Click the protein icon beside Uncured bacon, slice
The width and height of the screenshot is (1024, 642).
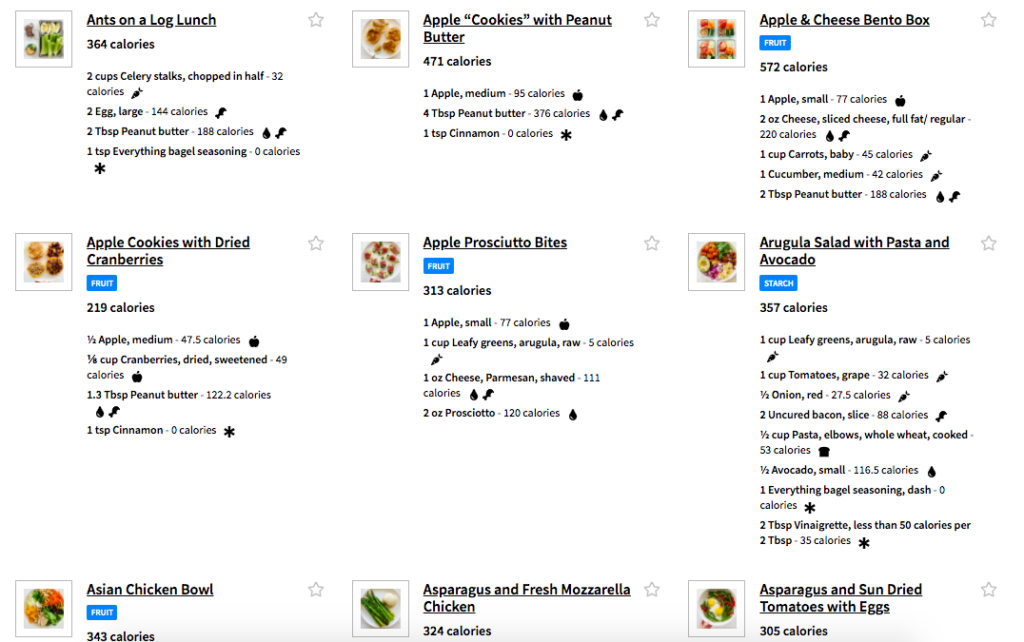pos(941,416)
